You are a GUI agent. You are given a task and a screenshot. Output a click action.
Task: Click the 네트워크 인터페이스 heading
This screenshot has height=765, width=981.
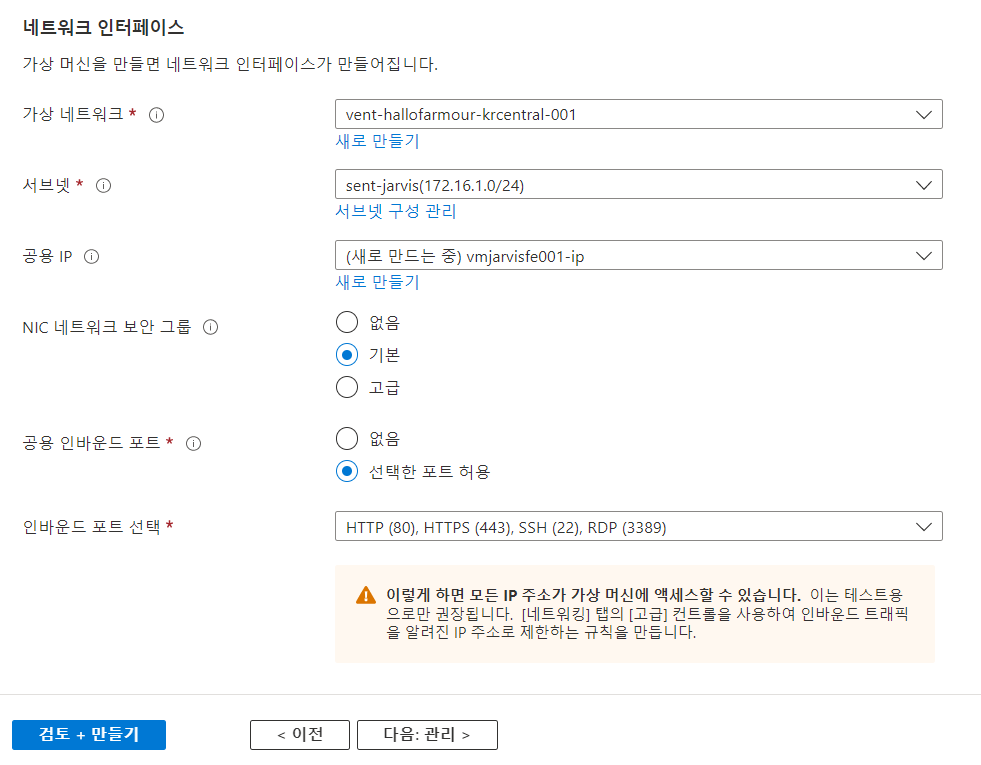tap(103, 28)
